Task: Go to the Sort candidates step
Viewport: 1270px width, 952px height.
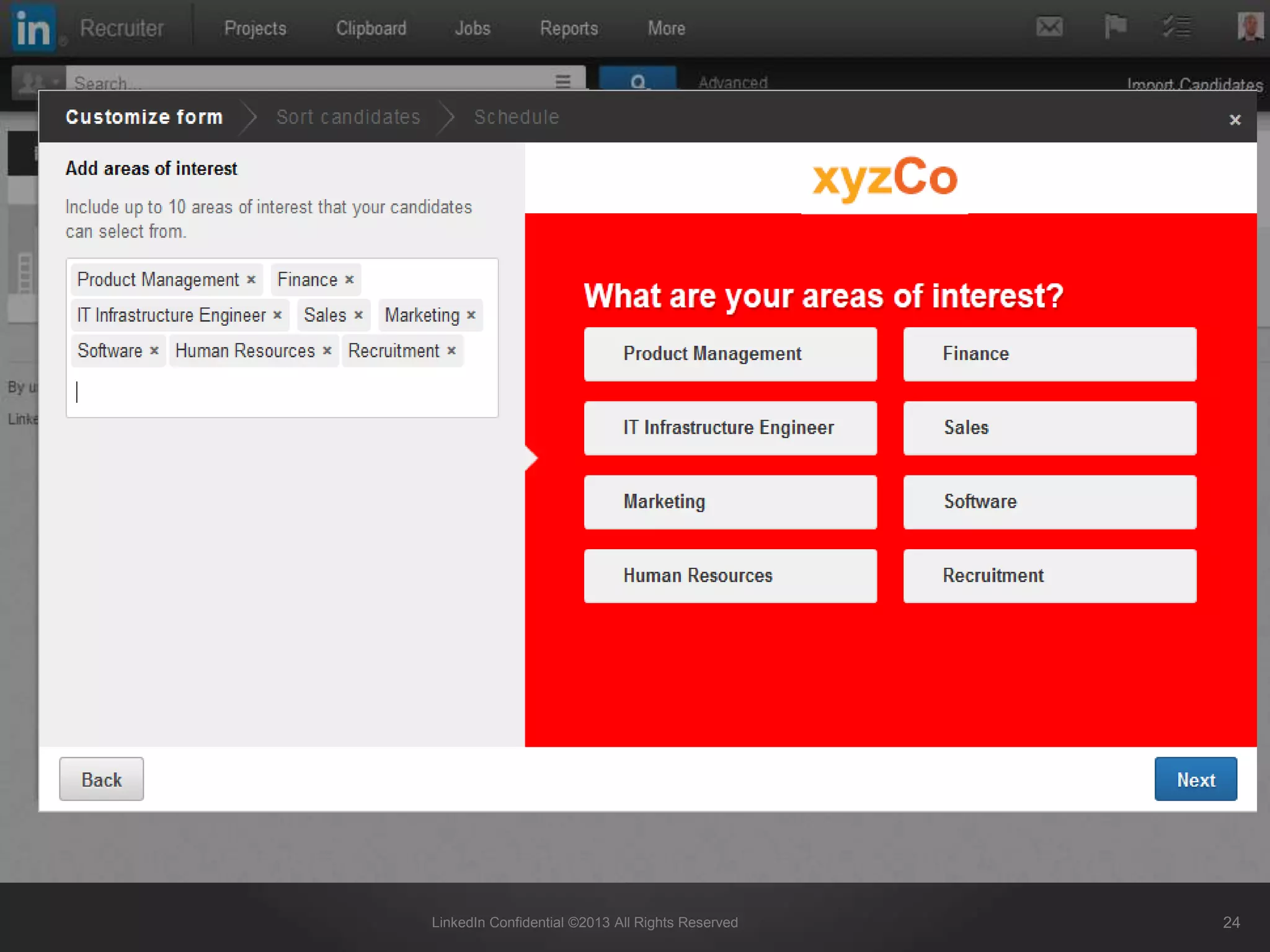Action: (348, 117)
